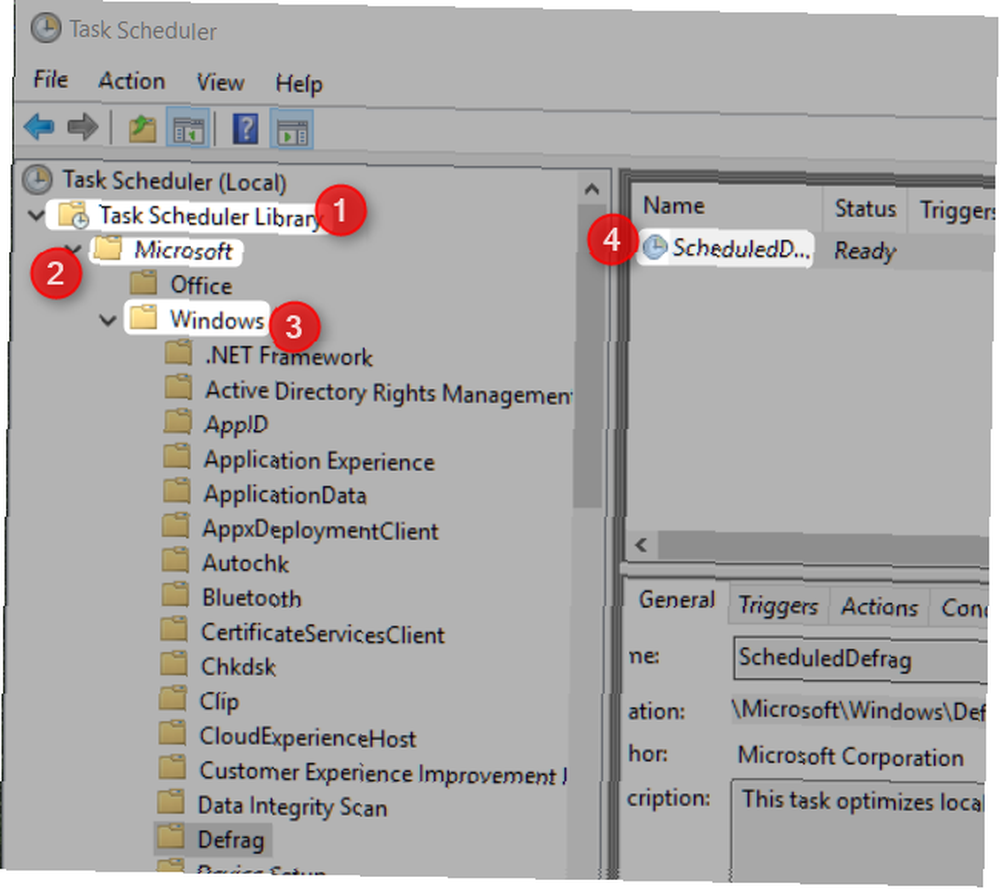Click the task list scroll left arrow
1000x889 pixels.
click(x=641, y=545)
